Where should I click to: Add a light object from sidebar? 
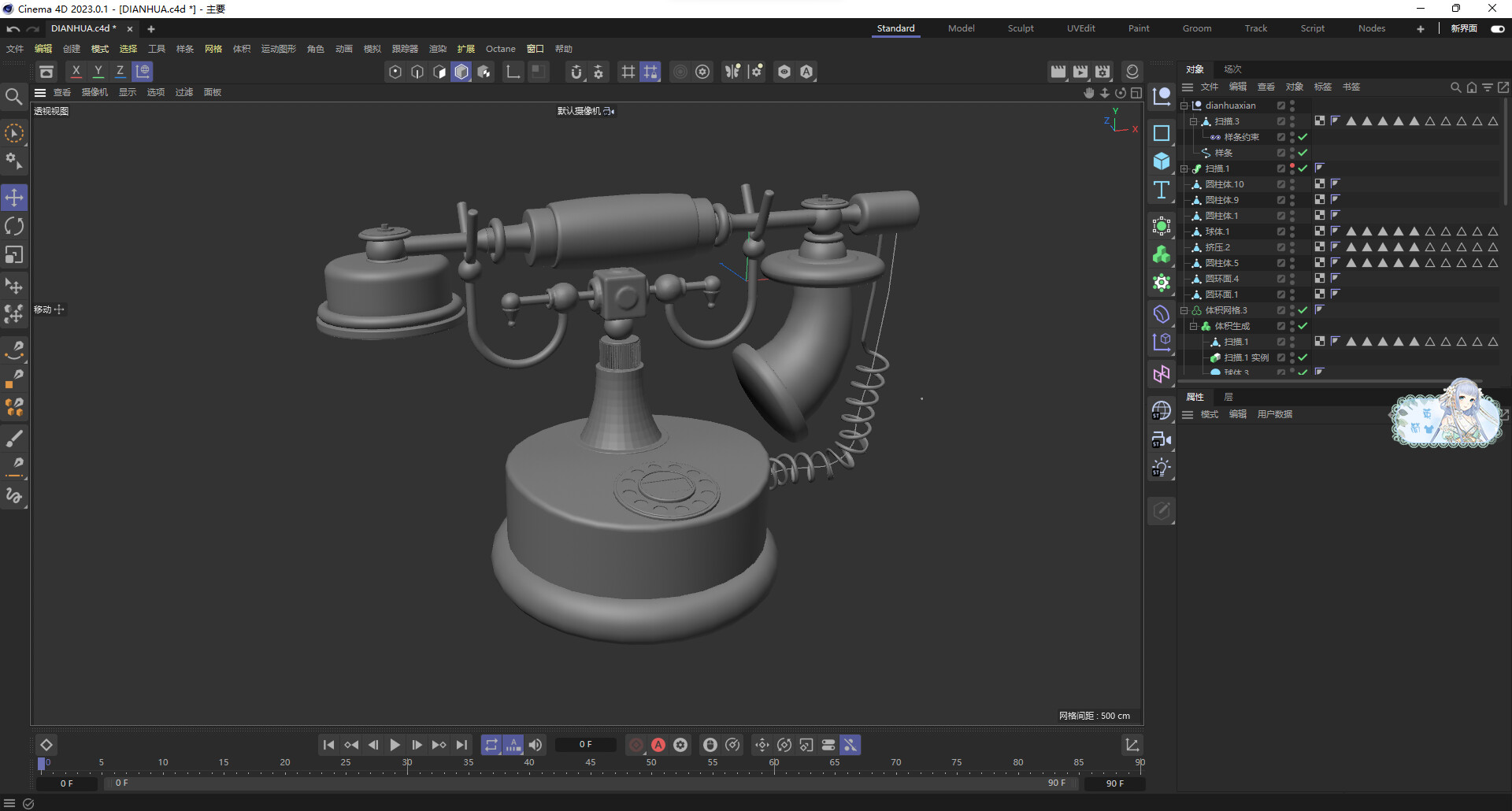[x=1162, y=468]
